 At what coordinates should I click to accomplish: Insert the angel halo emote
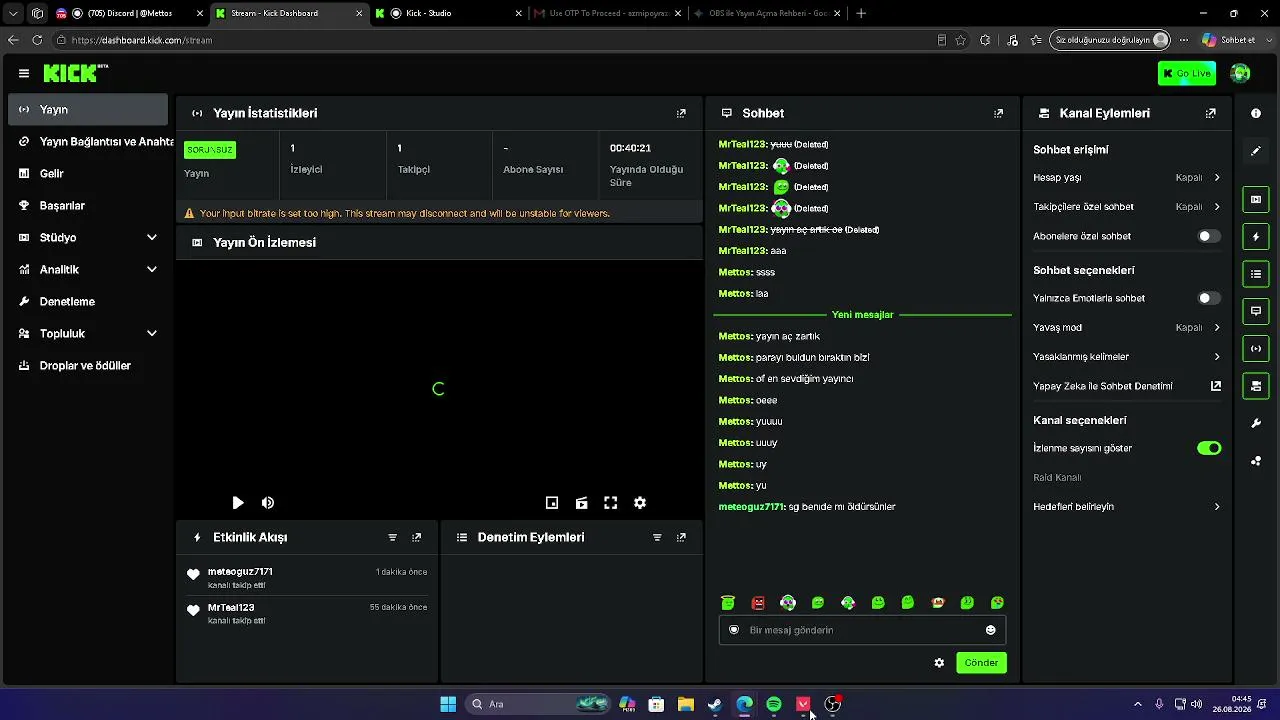click(728, 602)
